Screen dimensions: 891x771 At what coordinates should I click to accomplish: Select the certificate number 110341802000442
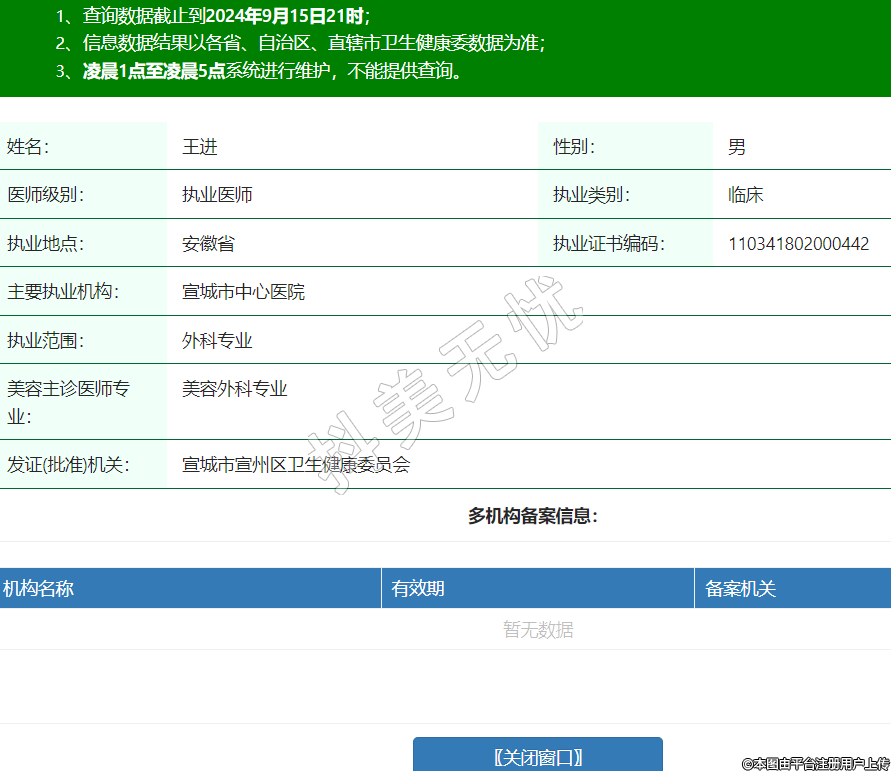(798, 244)
